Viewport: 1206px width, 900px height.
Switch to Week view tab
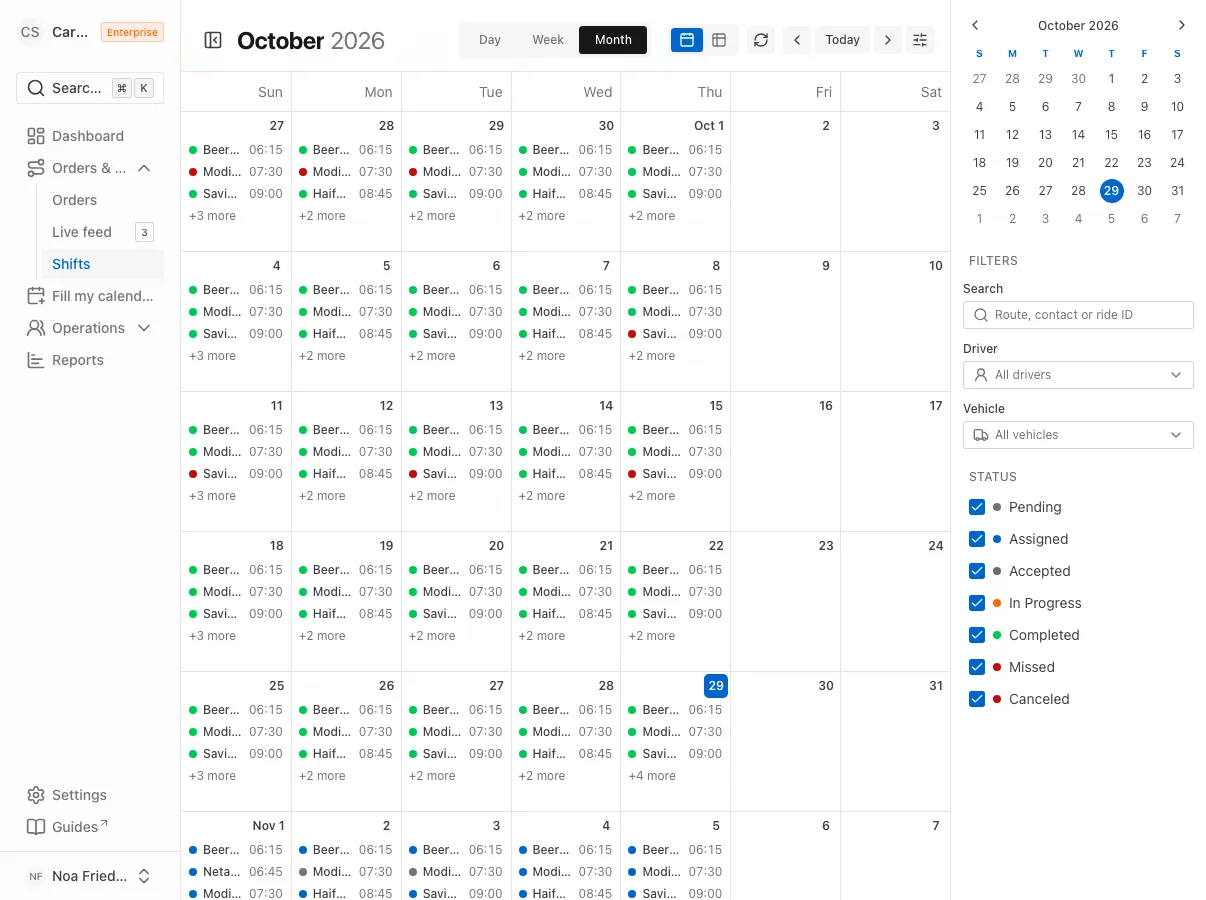click(x=548, y=40)
